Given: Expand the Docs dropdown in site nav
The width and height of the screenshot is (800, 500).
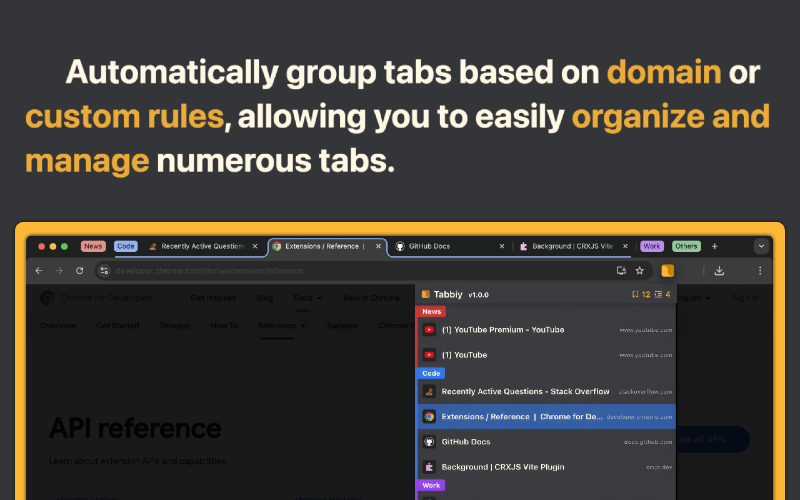Looking at the screenshot, I should click(x=308, y=297).
